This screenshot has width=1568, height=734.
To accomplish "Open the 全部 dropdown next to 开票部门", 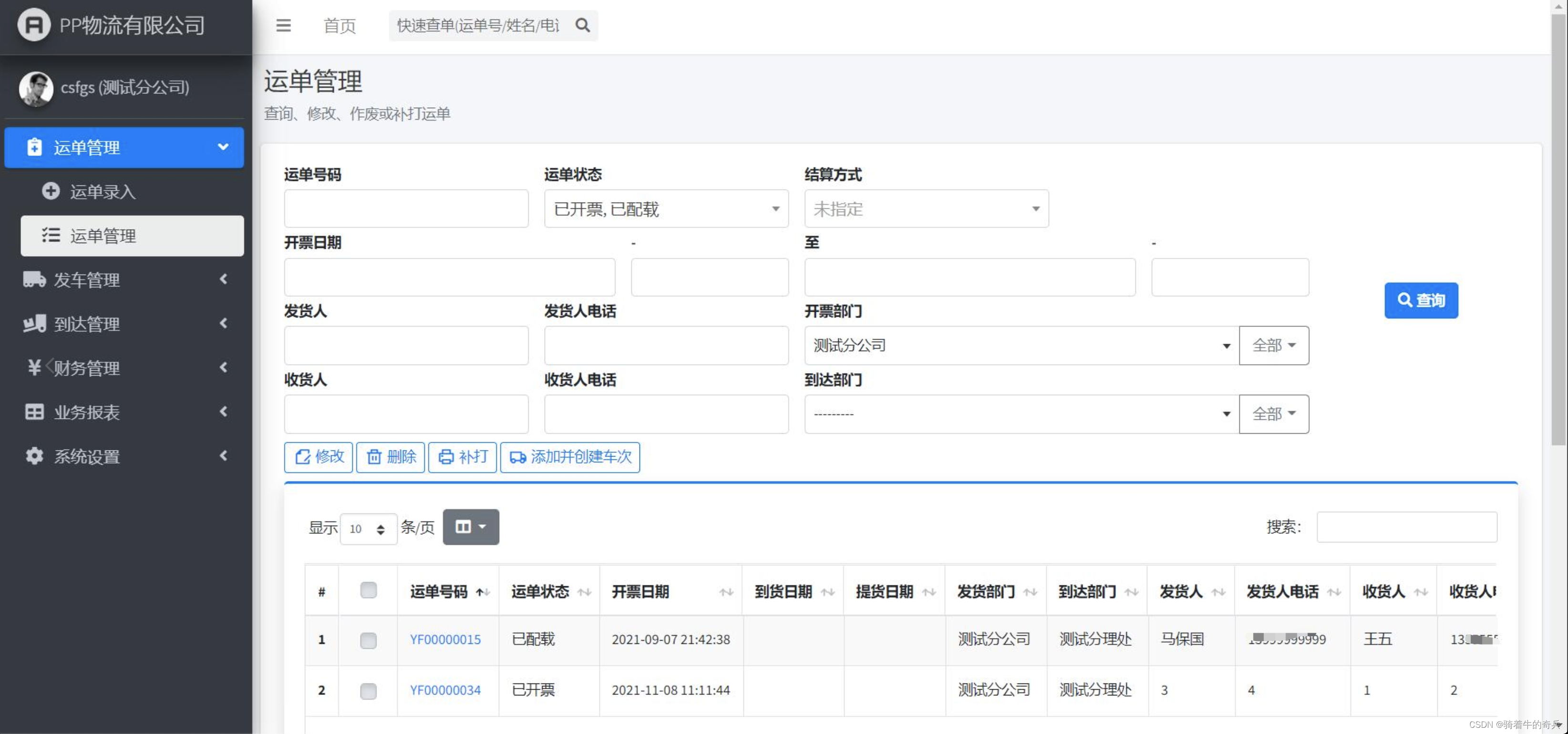I will coord(1273,346).
